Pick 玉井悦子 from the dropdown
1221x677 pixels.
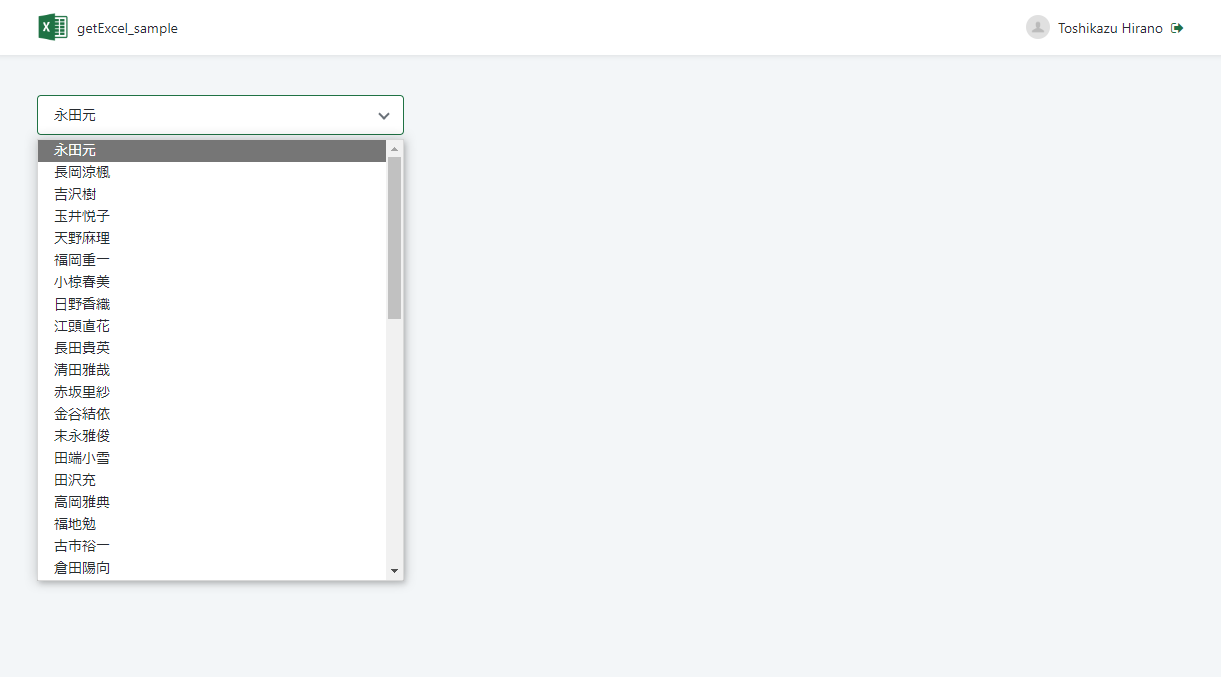212,216
